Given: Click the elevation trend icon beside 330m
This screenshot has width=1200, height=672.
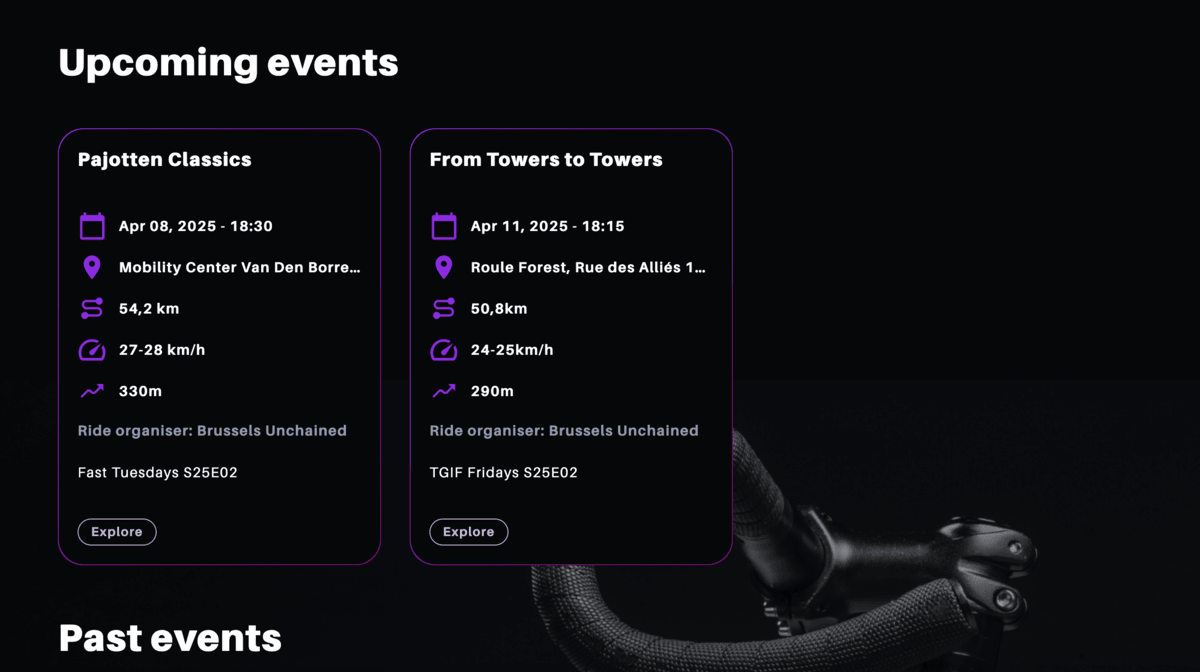Looking at the screenshot, I should point(92,391).
